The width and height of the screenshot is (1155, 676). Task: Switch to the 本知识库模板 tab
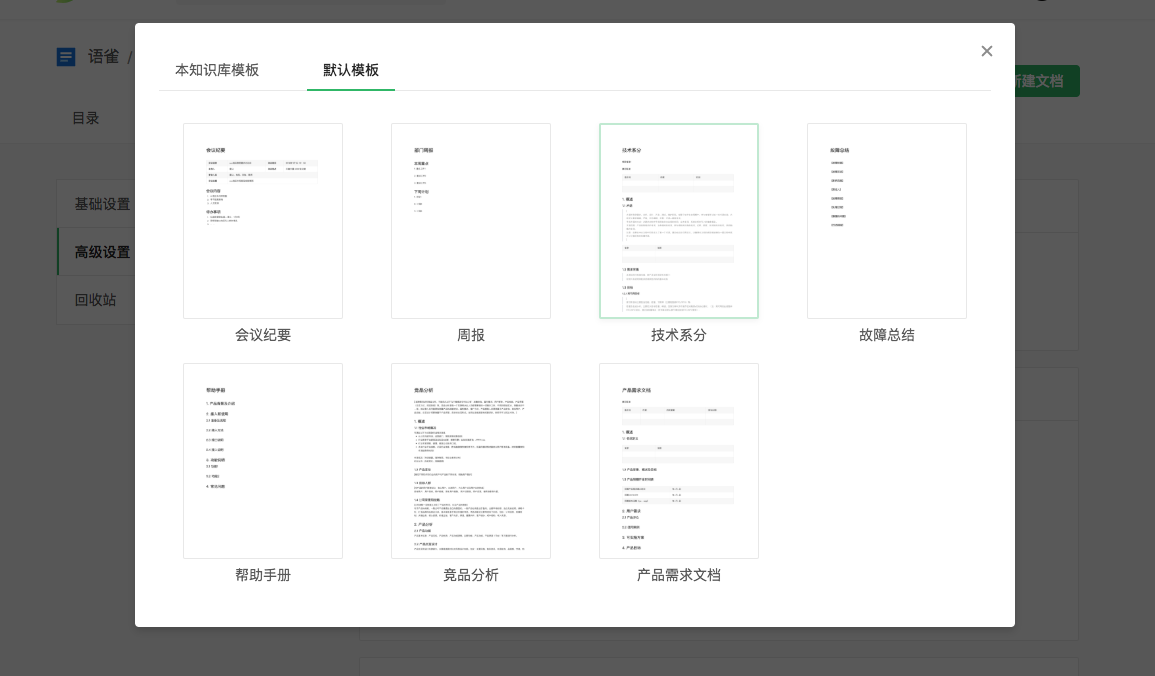click(x=216, y=70)
